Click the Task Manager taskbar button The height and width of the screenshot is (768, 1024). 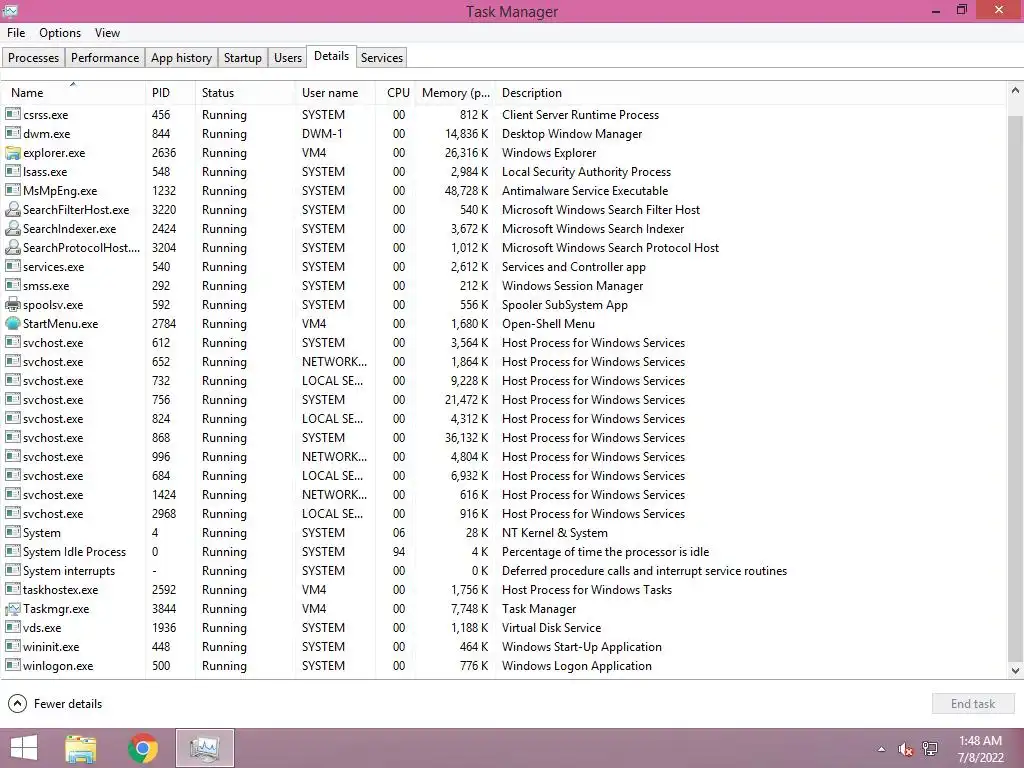point(204,748)
